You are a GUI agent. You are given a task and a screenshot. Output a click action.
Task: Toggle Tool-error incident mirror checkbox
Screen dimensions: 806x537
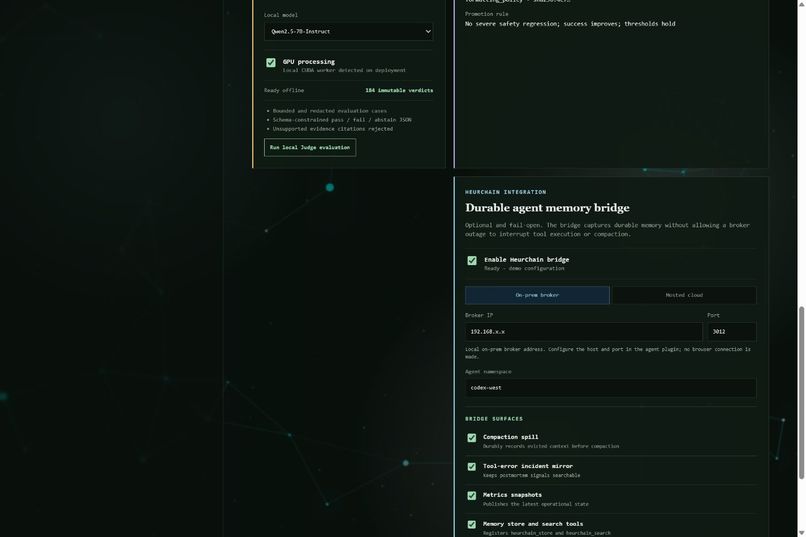coord(472,467)
